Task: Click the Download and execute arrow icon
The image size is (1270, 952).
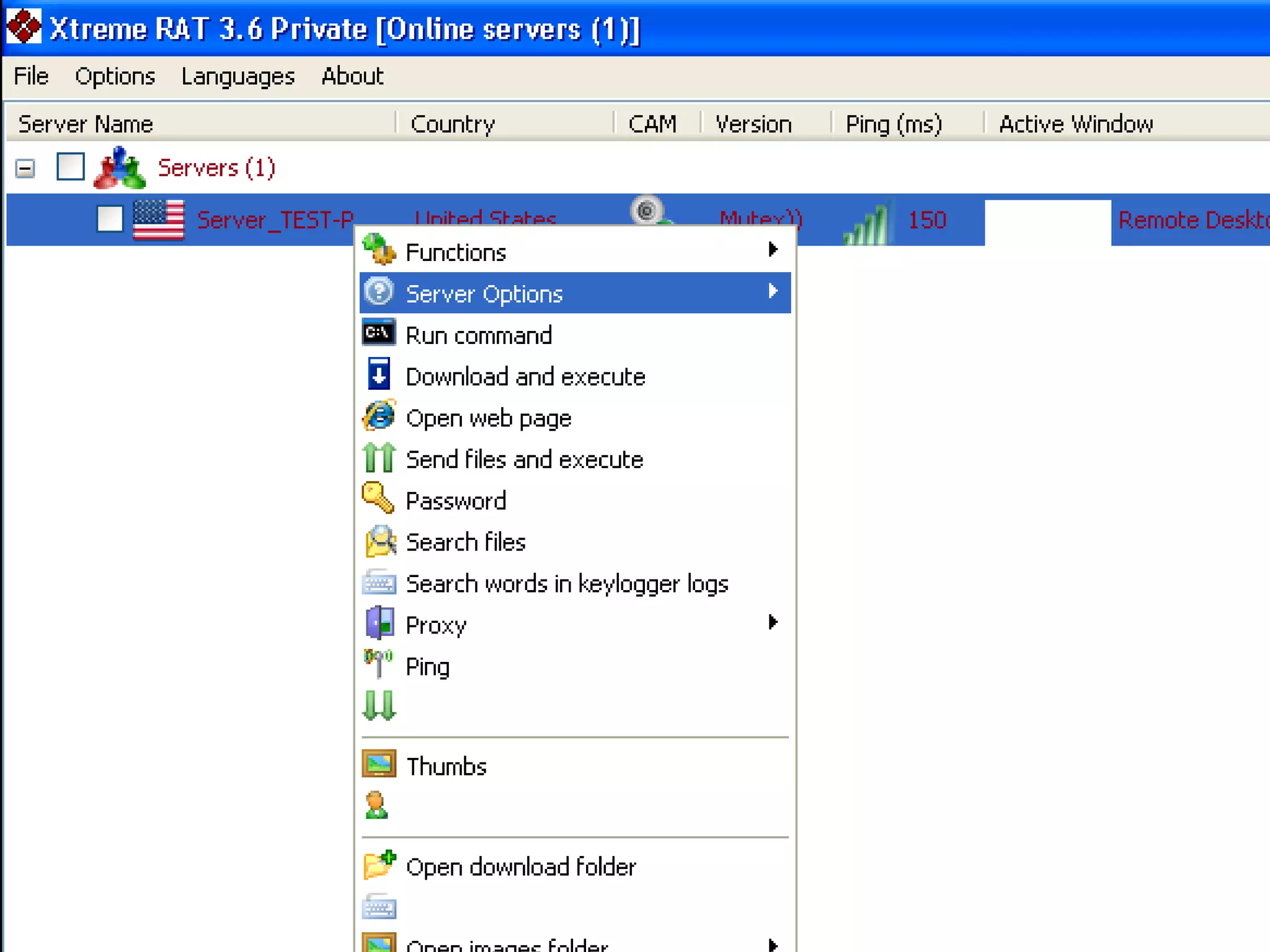Action: point(378,375)
